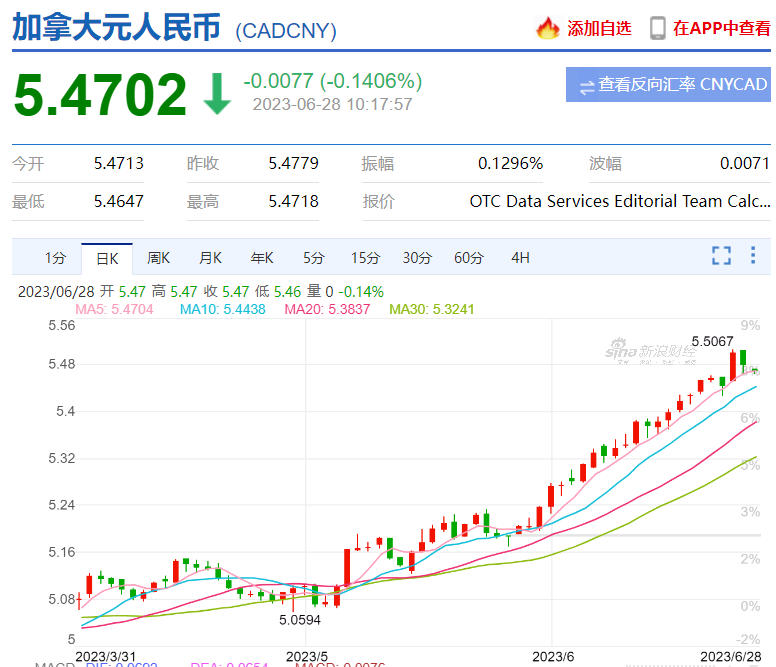Click the flame icon beside 添加自选
Viewport: 776px width, 667px height.
coord(547,28)
